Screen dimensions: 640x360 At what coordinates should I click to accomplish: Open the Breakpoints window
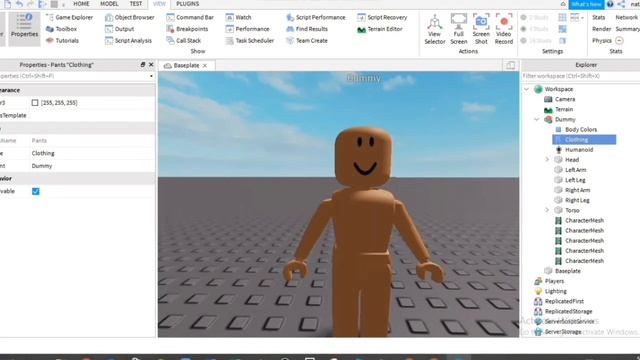[187, 29]
